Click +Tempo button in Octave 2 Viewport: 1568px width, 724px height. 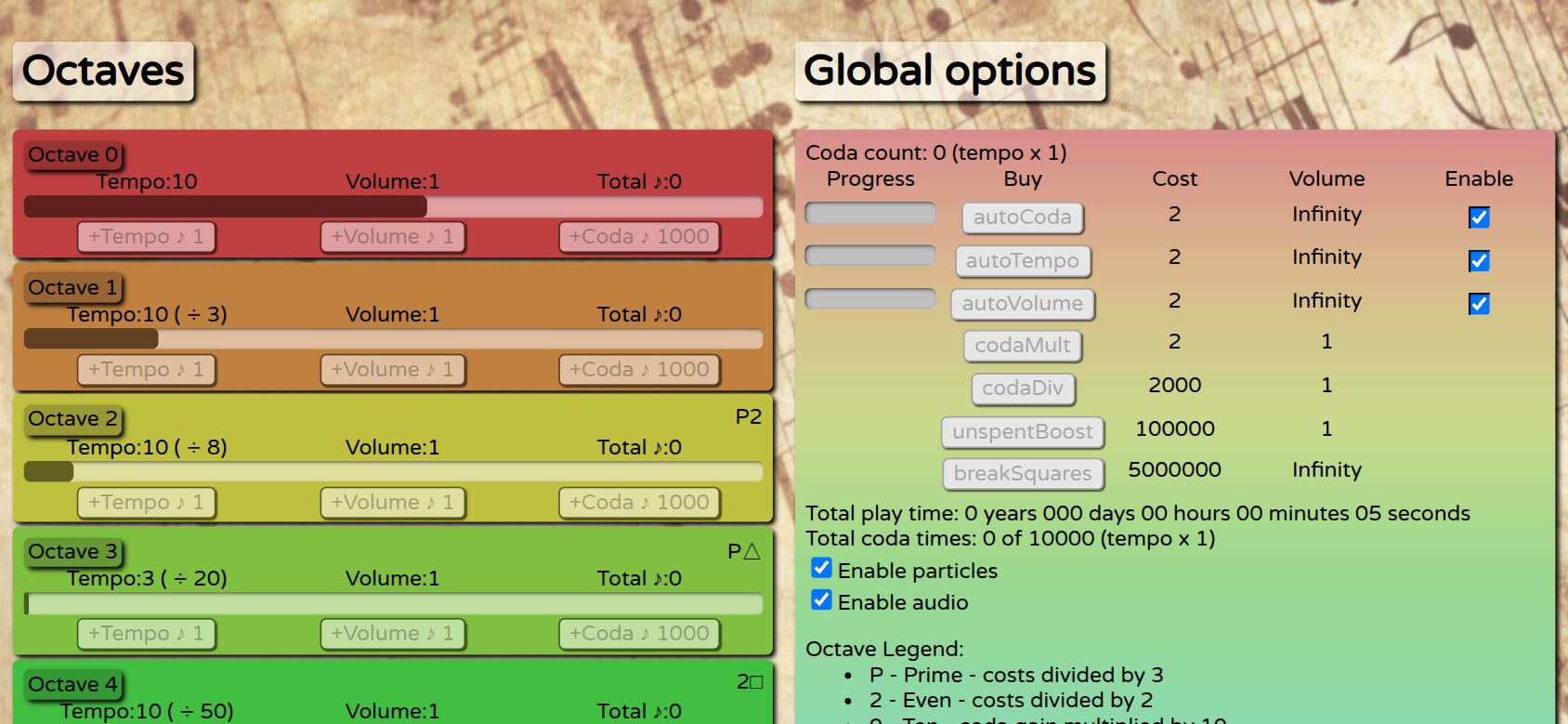[x=146, y=503]
